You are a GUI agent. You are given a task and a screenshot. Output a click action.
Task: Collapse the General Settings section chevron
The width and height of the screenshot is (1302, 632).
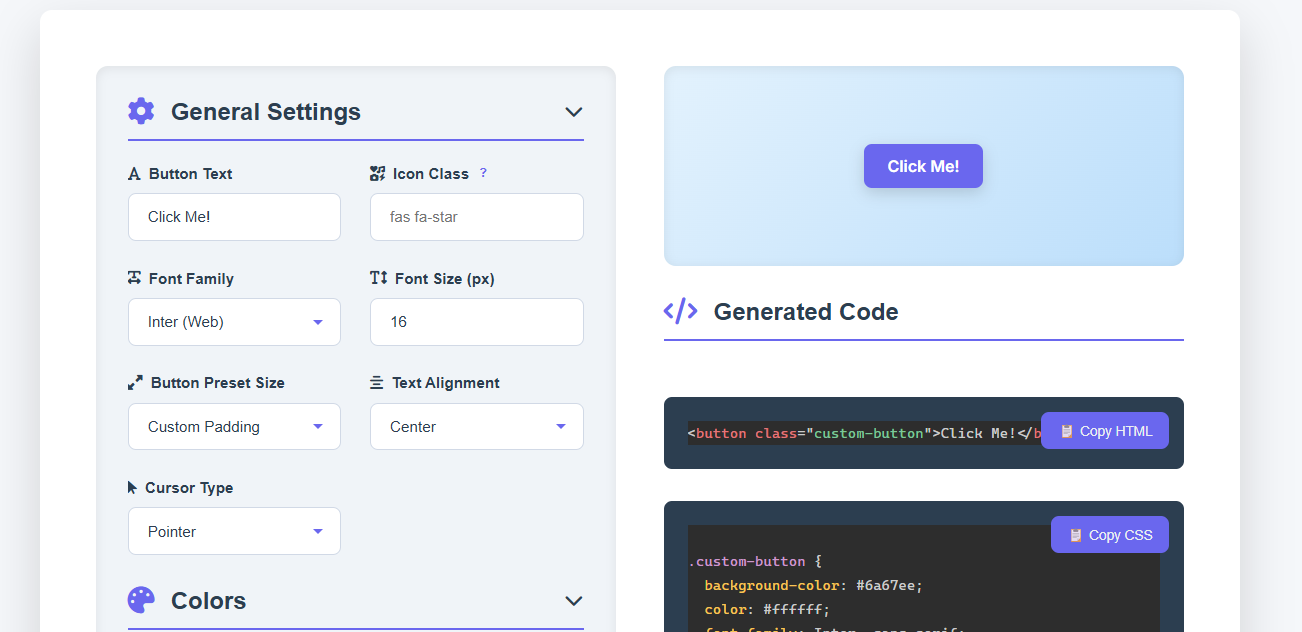573,112
